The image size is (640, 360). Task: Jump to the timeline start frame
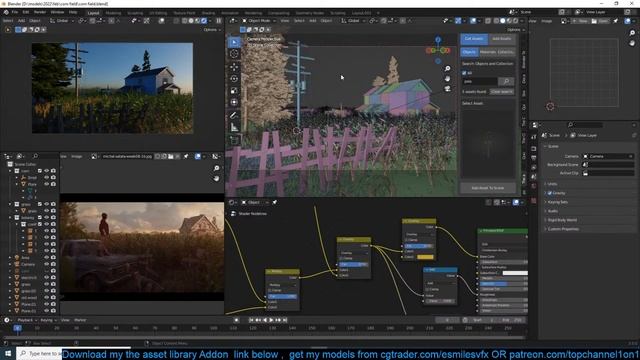[251, 320]
